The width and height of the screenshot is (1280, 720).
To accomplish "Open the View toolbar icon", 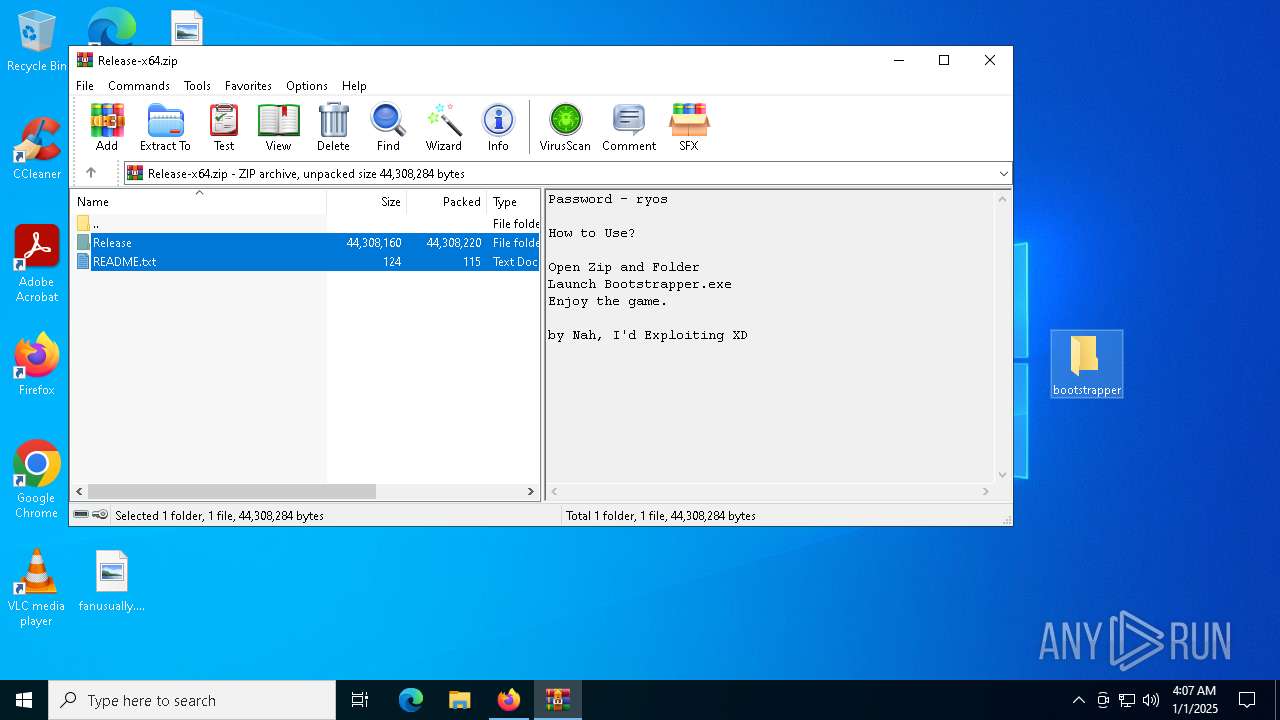I will click(x=278, y=127).
